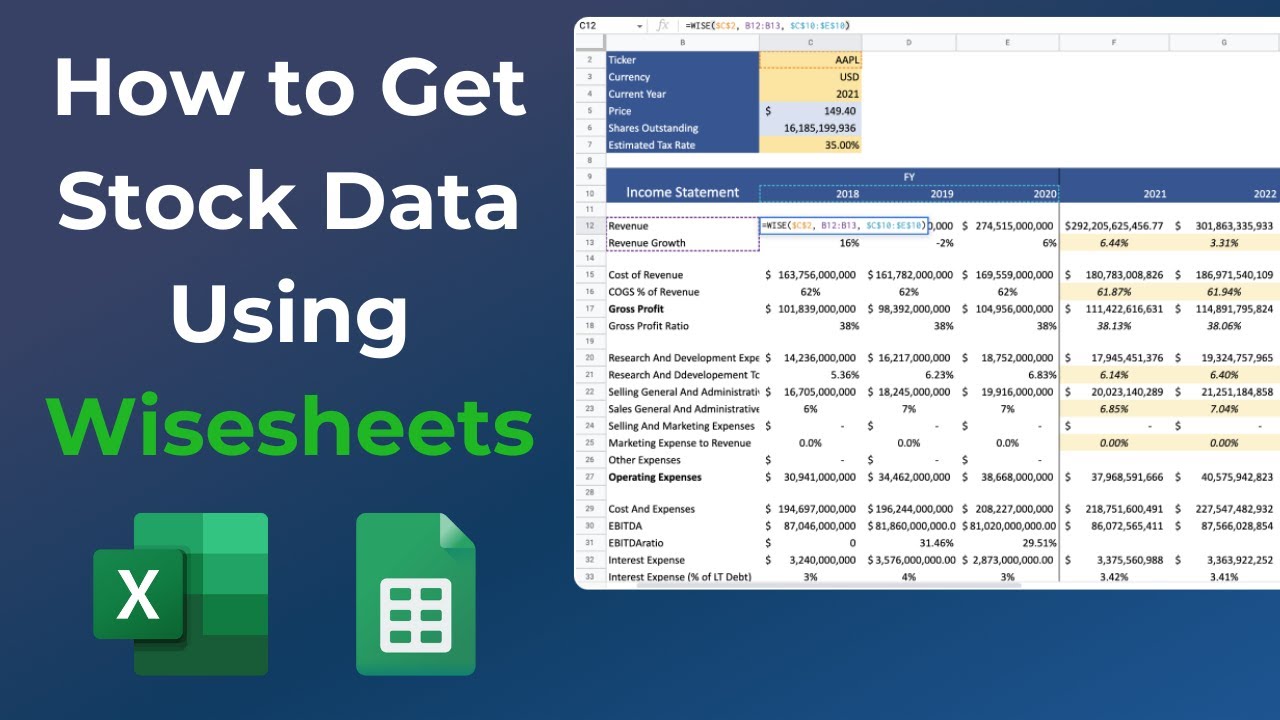The image size is (1280, 720).
Task: Select the EBITDA label cell
Action: 682,526
